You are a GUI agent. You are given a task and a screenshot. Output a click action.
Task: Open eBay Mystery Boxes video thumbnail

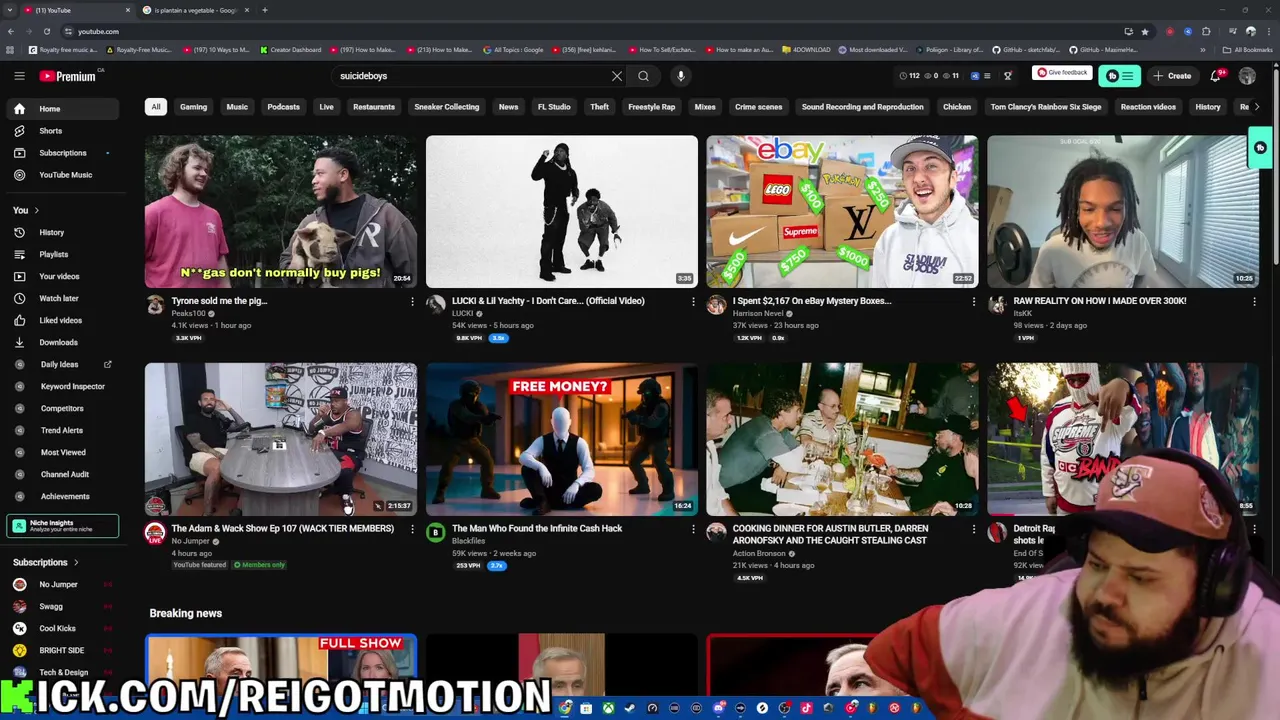843,211
